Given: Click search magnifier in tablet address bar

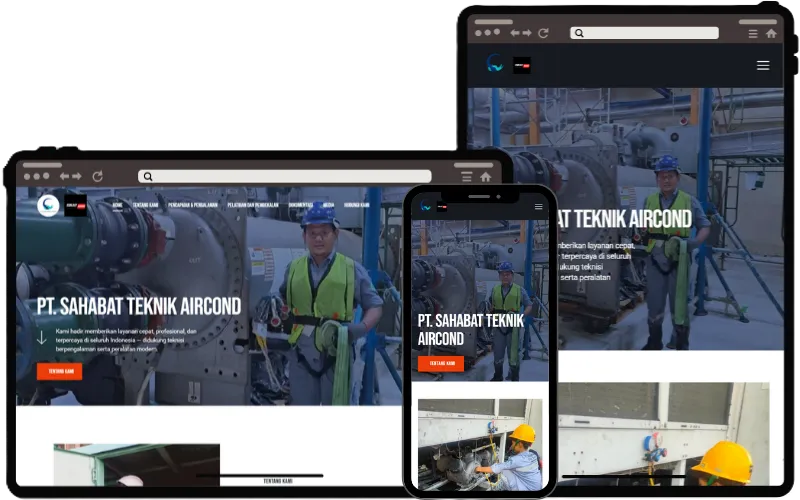Looking at the screenshot, I should coord(579,33).
